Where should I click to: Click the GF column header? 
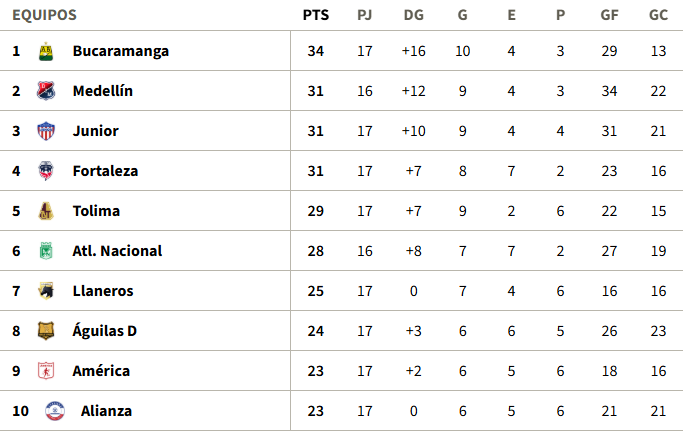tap(609, 15)
